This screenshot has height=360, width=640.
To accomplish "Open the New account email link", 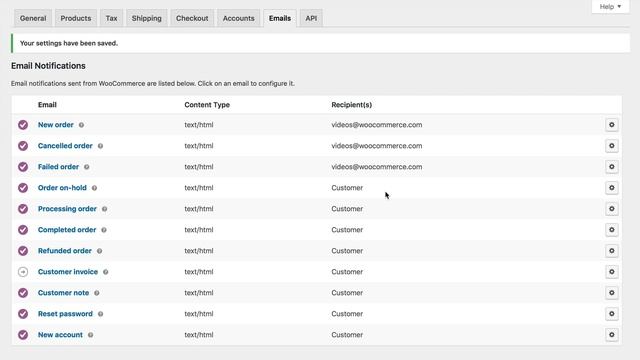I will (x=60, y=335).
